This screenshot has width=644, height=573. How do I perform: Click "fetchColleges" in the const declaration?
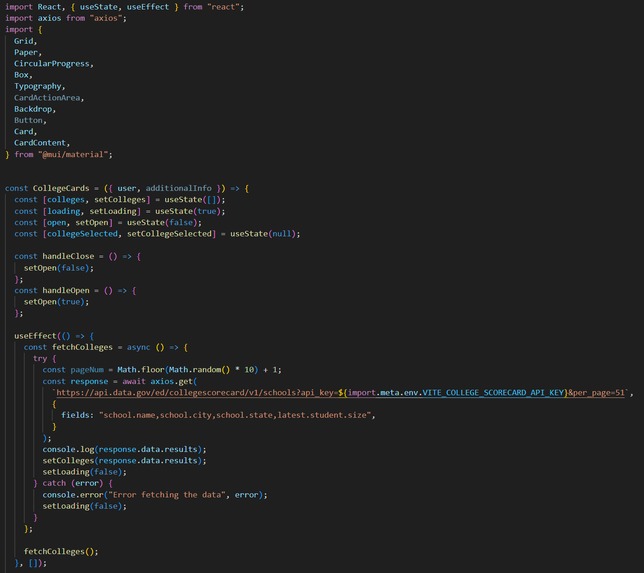pyautogui.click(x=82, y=347)
